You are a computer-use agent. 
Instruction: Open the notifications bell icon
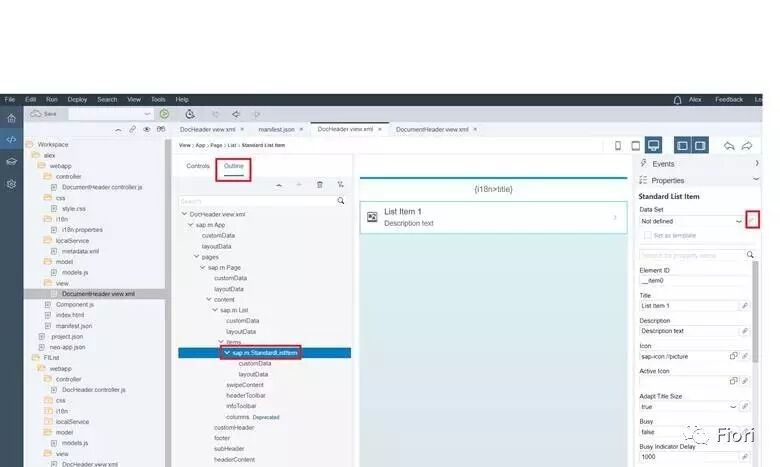pyautogui.click(x=678, y=100)
